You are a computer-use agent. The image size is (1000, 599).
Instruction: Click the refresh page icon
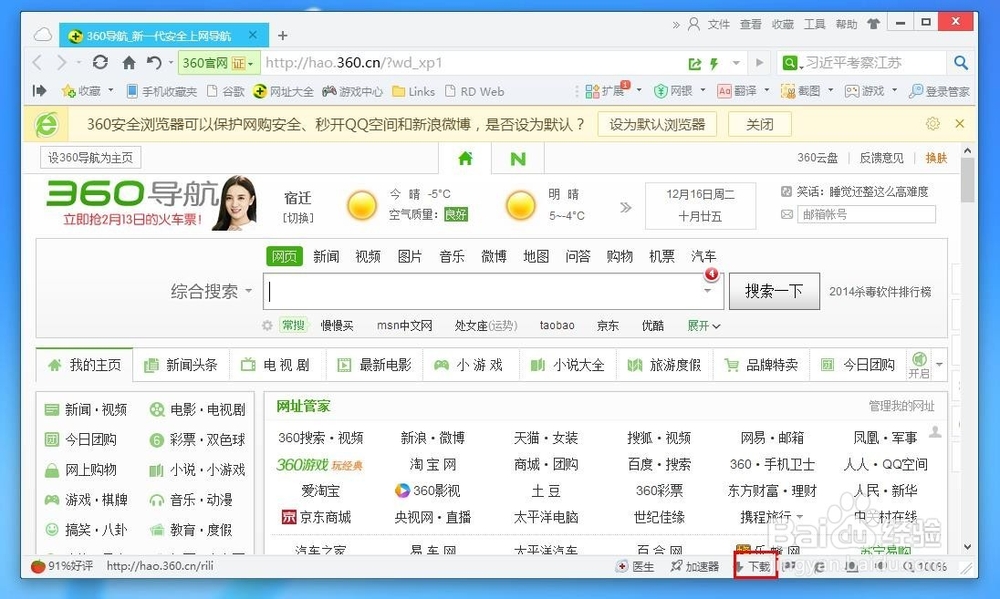point(99,61)
